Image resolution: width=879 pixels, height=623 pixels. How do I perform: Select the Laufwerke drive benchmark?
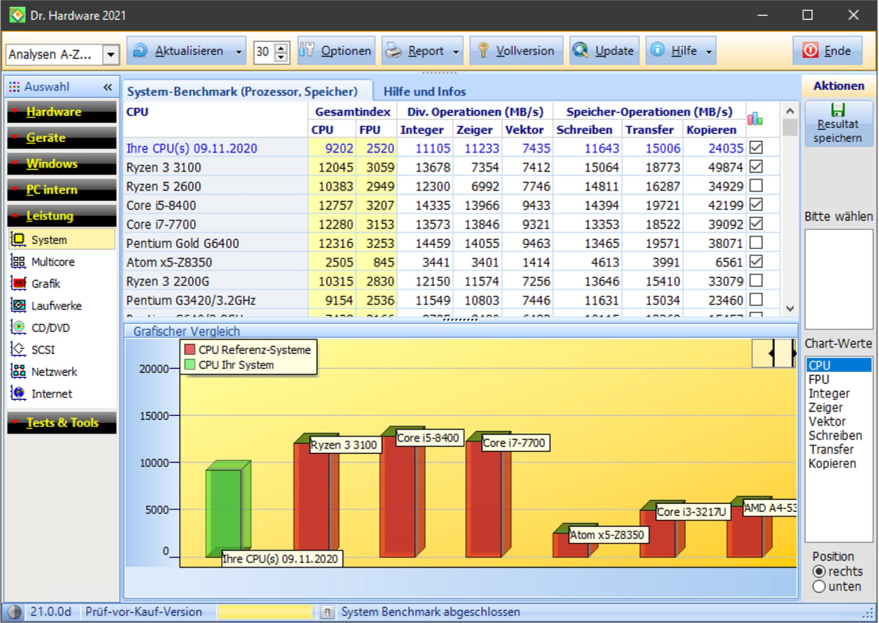coord(55,306)
